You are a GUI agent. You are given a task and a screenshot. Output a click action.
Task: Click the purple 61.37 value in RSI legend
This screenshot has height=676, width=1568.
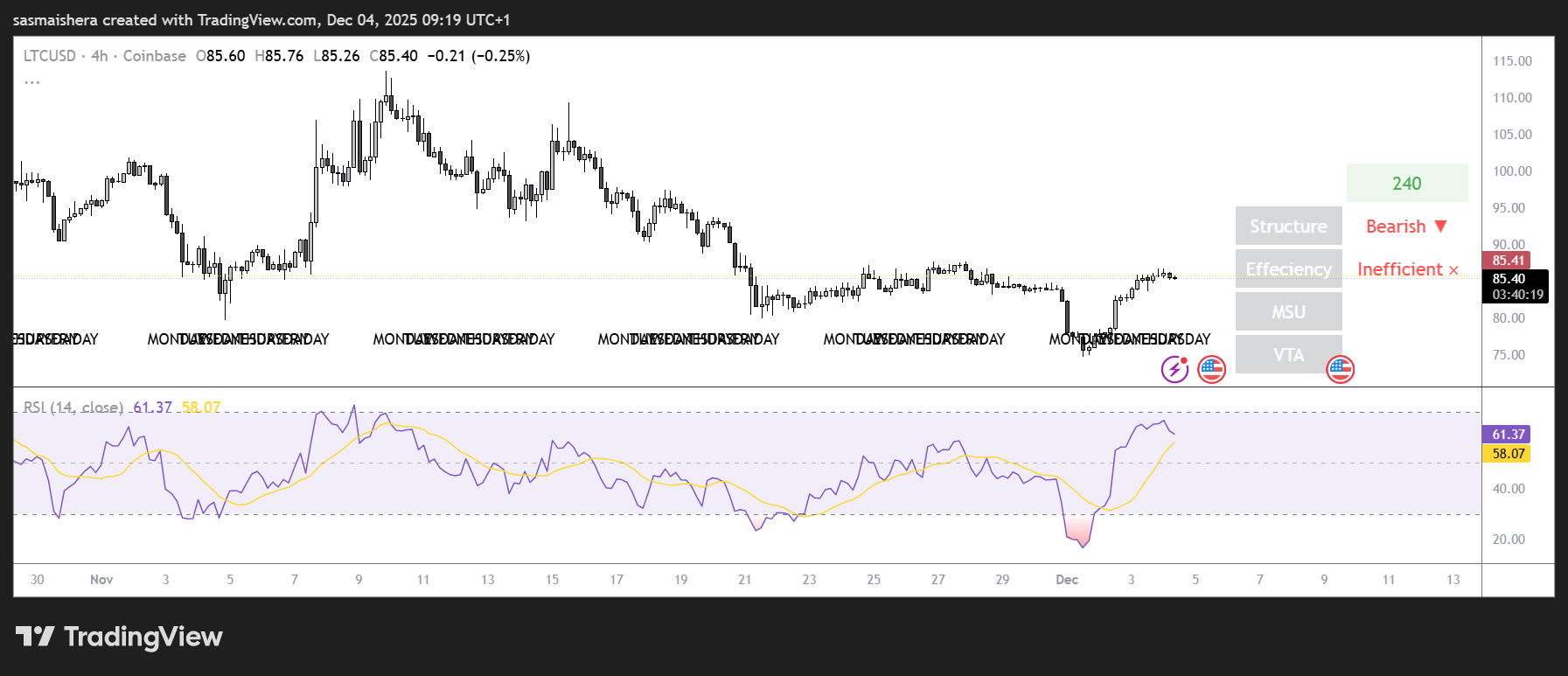[x=153, y=408]
